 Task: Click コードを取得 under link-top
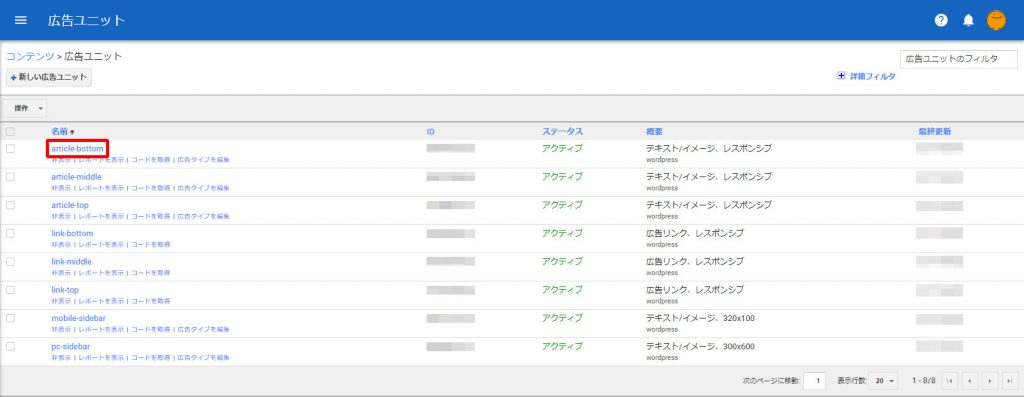pyautogui.click(x=151, y=301)
